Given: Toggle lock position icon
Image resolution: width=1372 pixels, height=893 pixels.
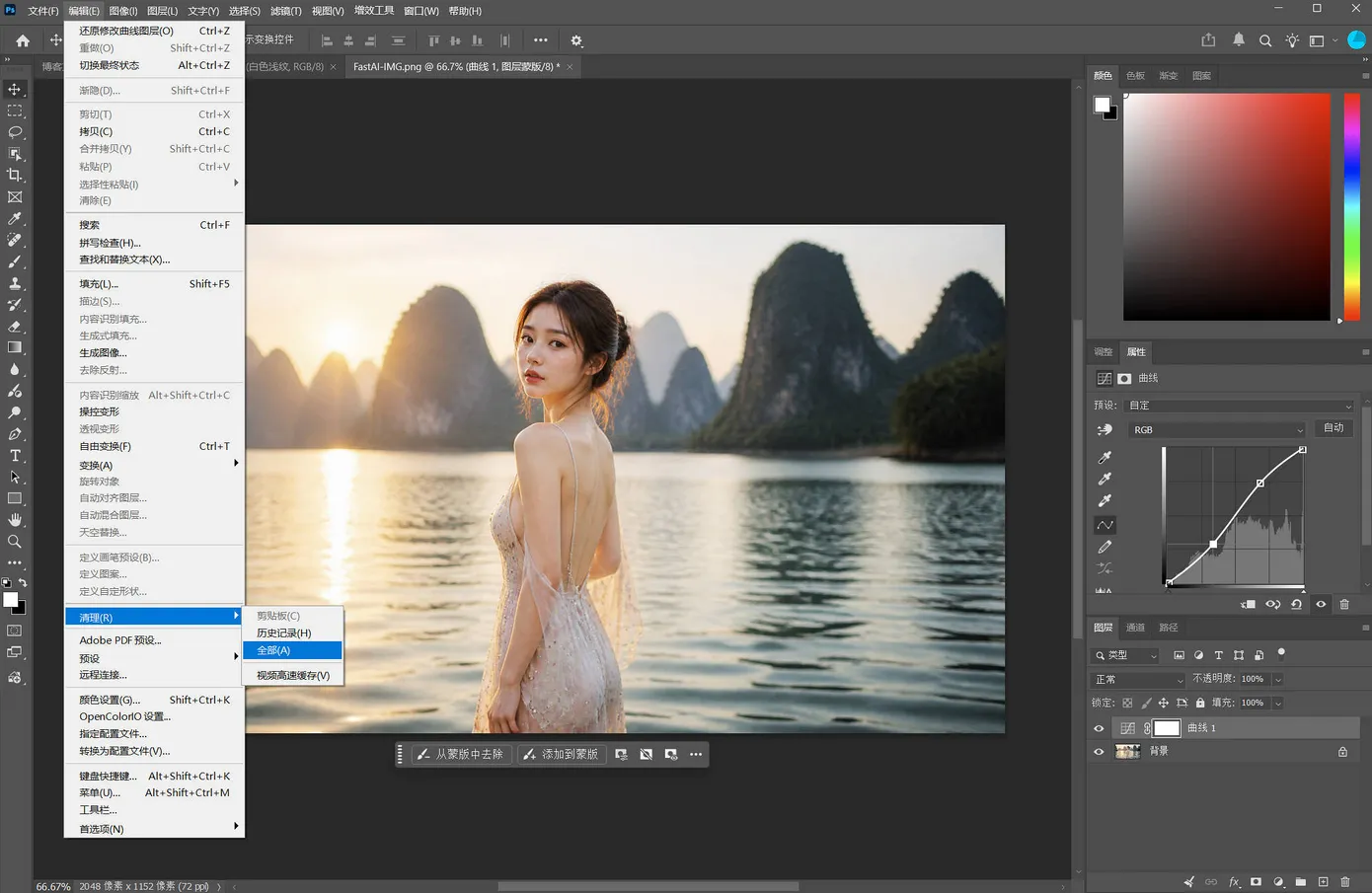Looking at the screenshot, I should click(x=1164, y=704).
